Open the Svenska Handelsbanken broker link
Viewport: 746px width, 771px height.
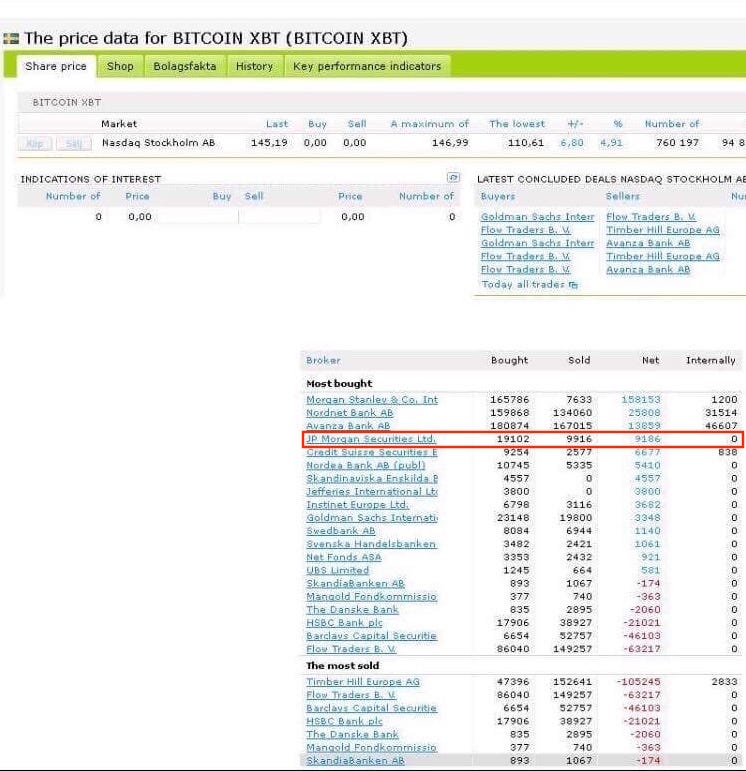(371, 544)
